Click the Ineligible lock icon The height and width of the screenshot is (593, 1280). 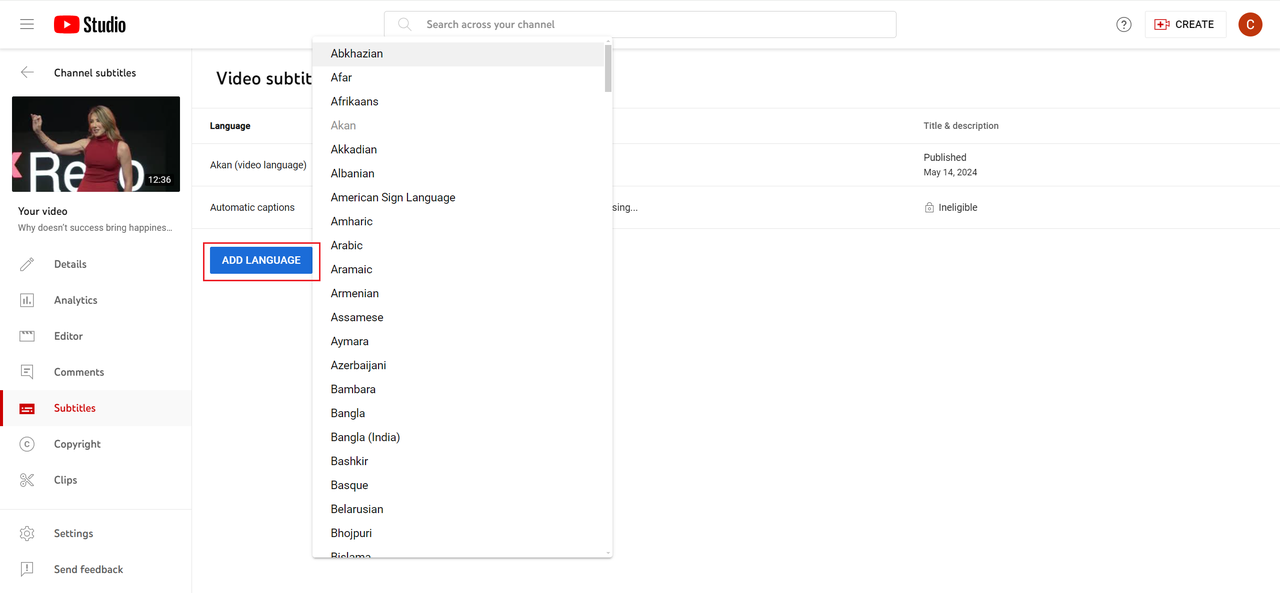coord(929,207)
